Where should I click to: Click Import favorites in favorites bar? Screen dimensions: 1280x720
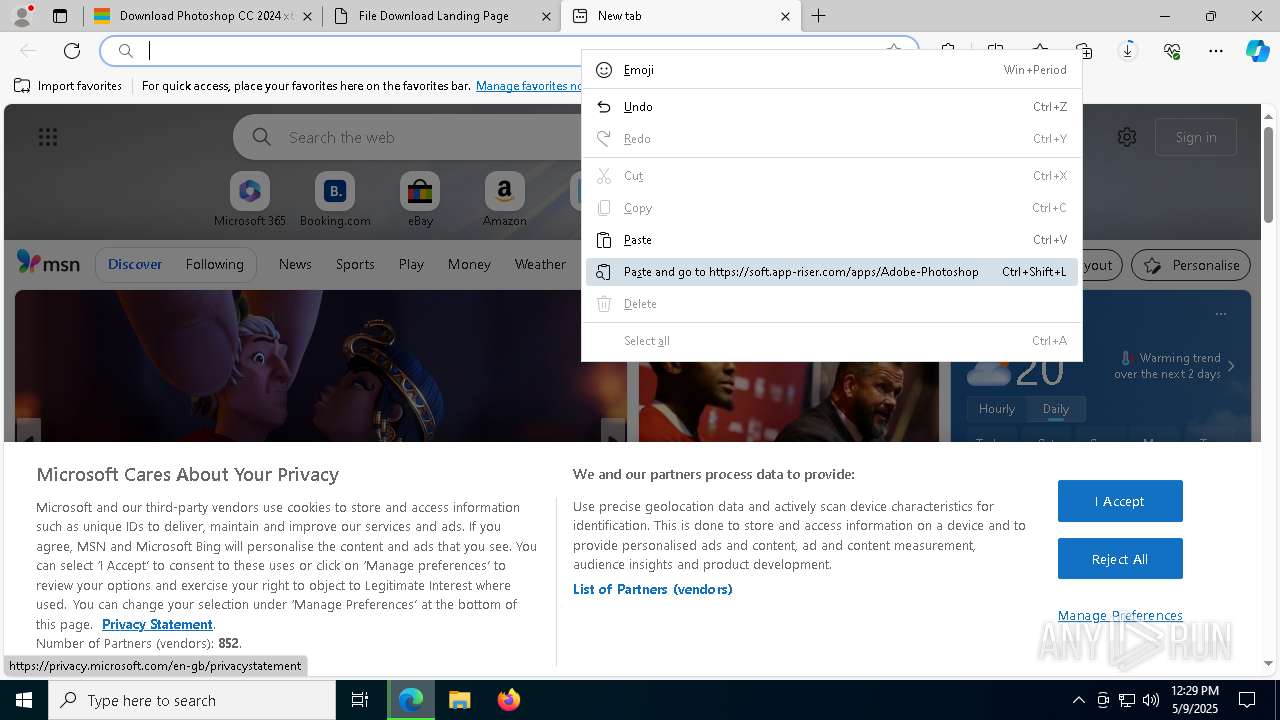[68, 86]
